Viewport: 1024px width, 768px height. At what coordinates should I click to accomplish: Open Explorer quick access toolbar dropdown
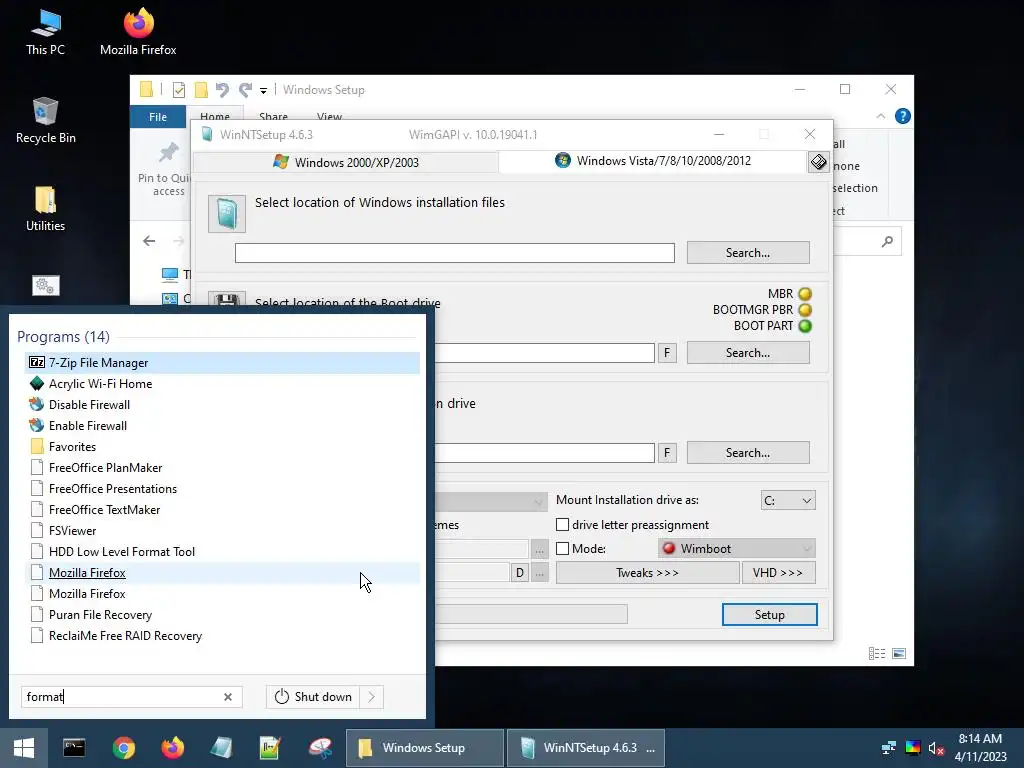tap(263, 91)
